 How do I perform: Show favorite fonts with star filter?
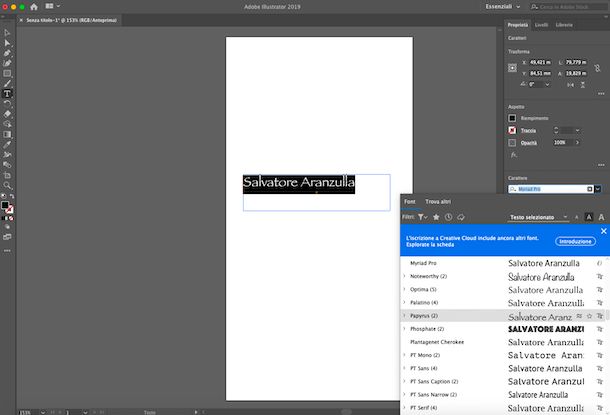436,217
